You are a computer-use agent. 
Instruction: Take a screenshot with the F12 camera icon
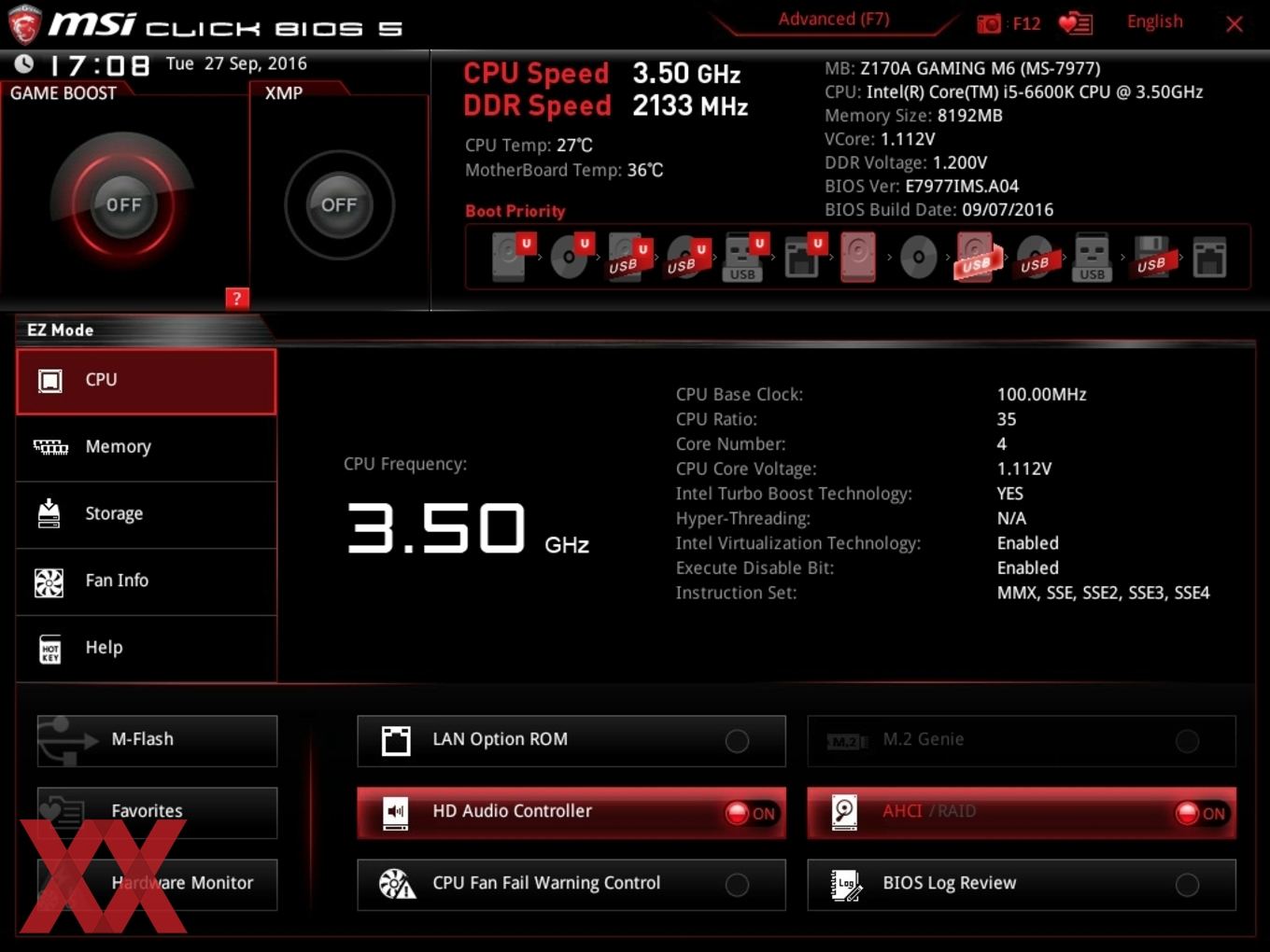[x=988, y=23]
